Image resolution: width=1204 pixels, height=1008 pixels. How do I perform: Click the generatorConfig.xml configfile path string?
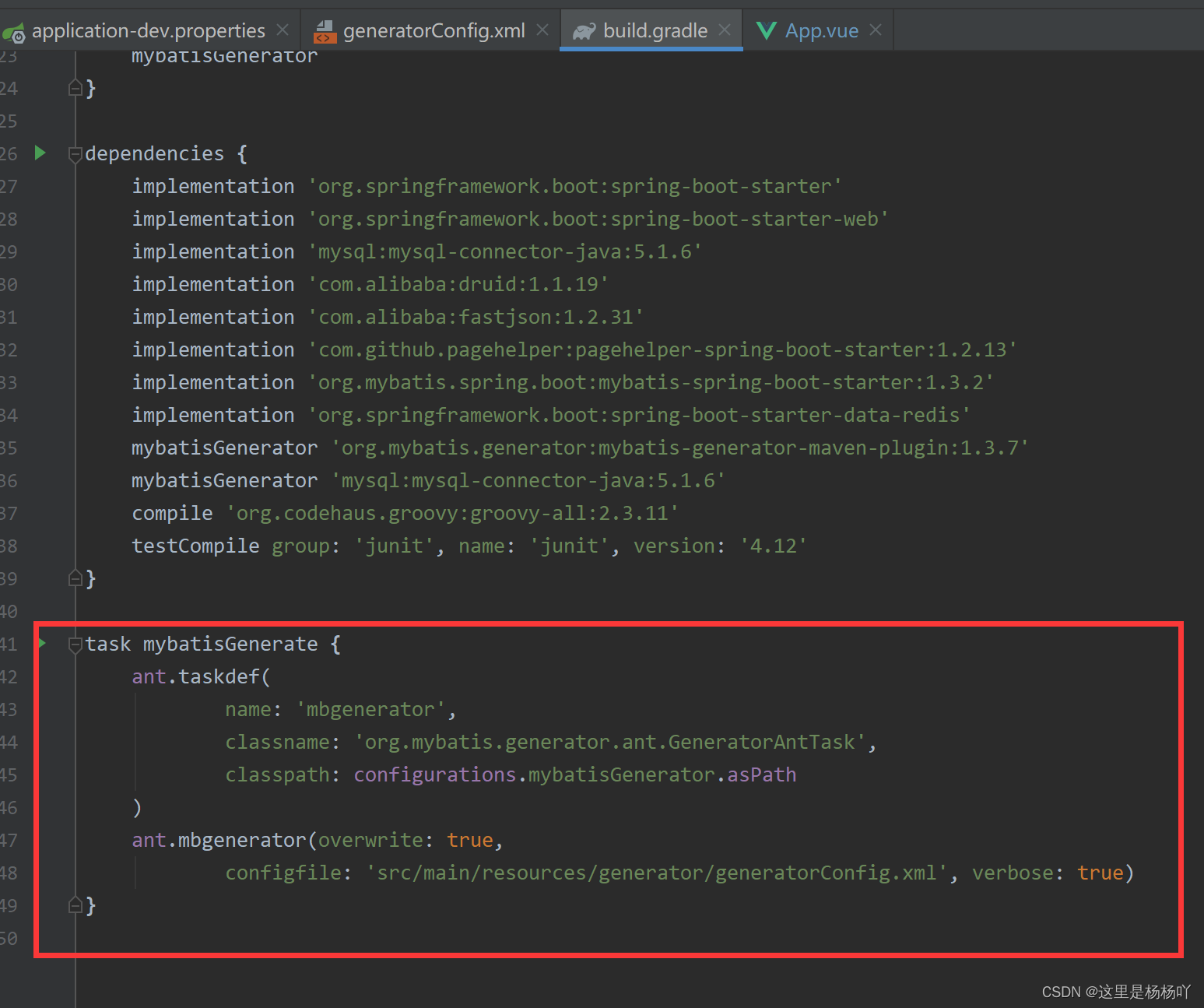tap(658, 873)
